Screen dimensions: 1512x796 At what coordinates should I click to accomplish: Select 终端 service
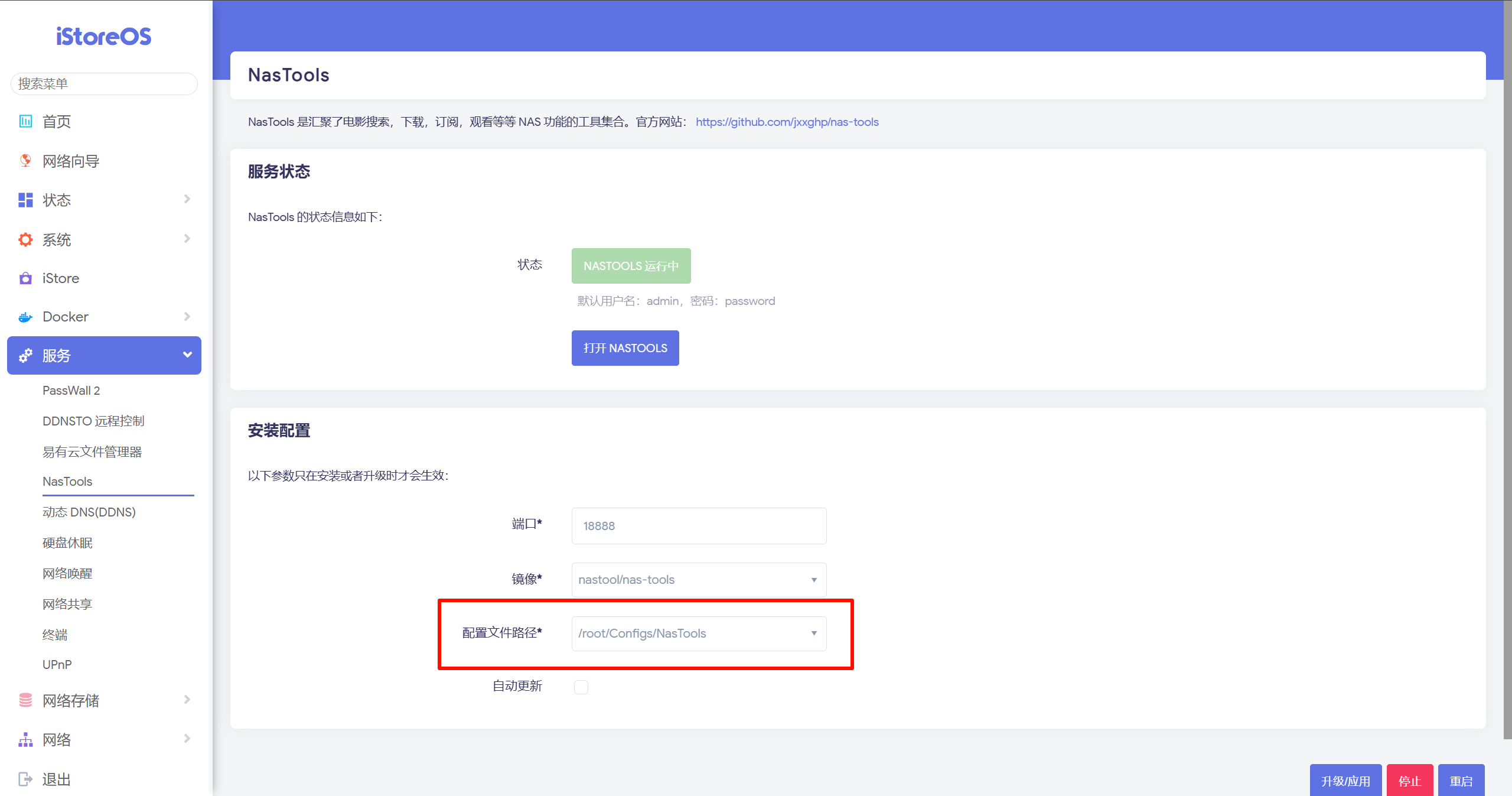[55, 635]
